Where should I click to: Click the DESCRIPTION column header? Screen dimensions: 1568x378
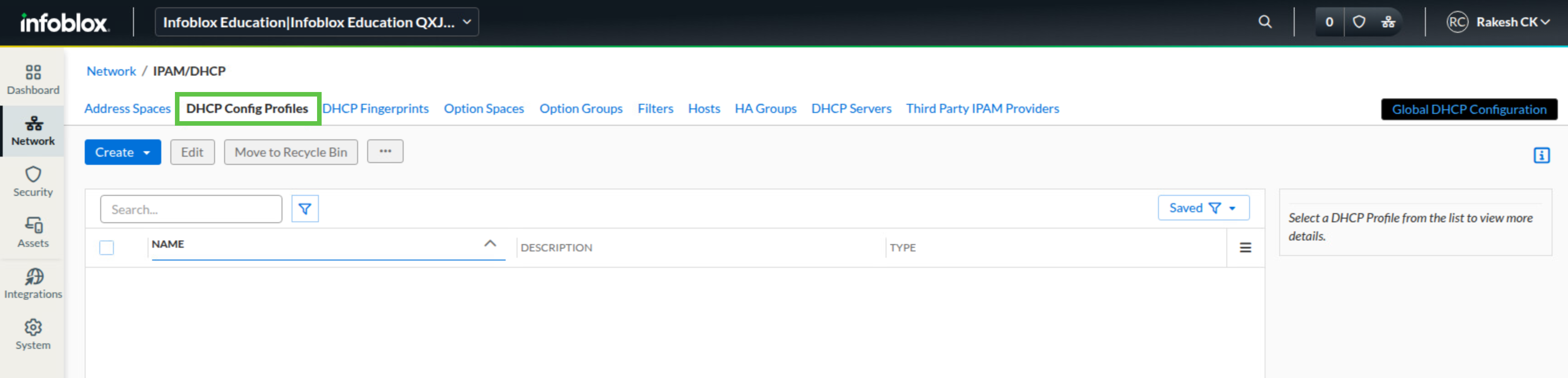point(556,248)
